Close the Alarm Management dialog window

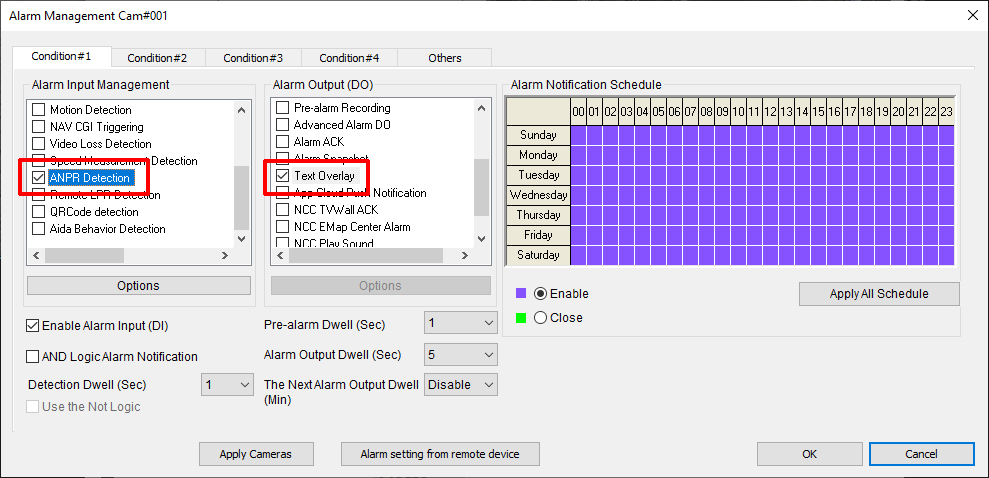tap(972, 14)
